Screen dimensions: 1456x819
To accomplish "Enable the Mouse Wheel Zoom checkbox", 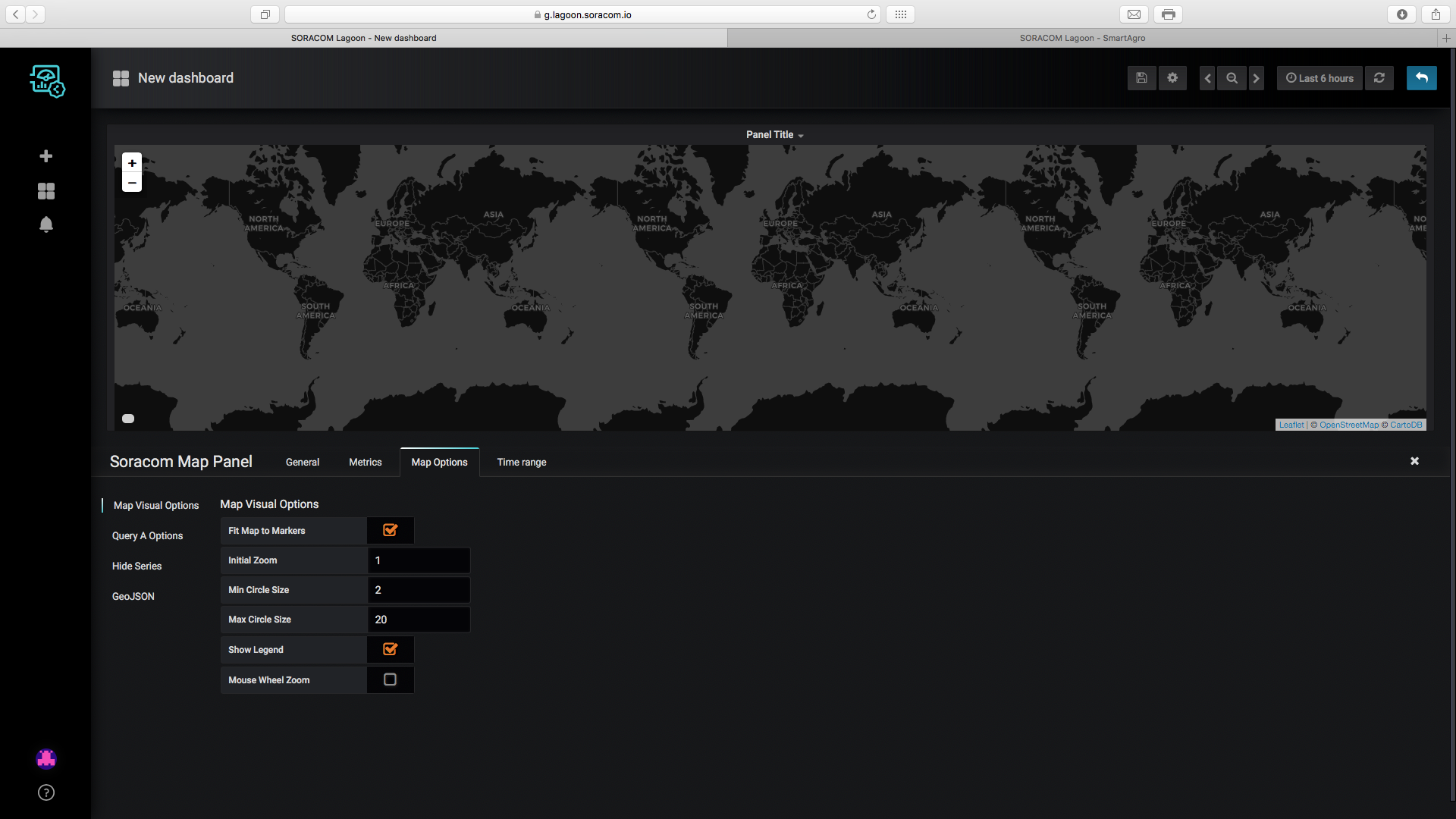I will (x=390, y=680).
